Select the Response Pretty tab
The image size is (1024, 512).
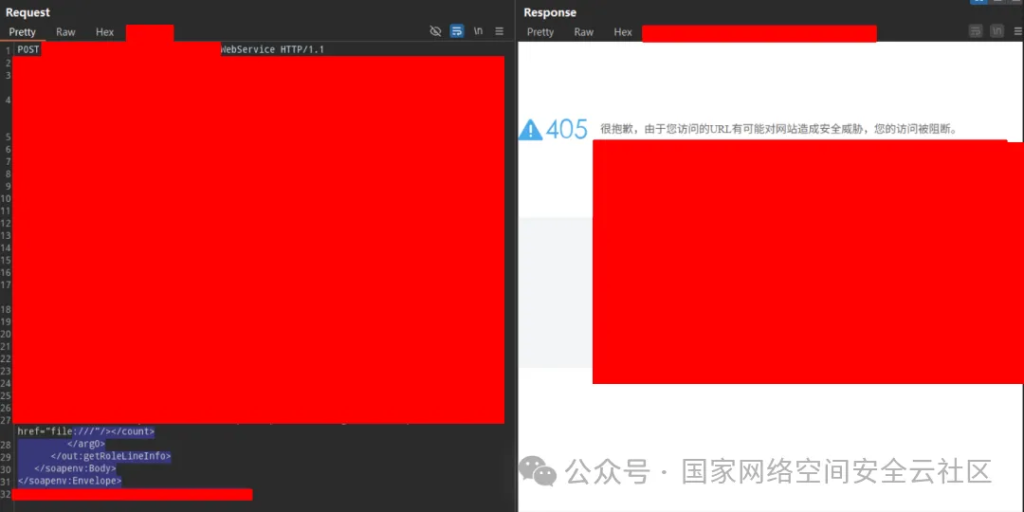(540, 32)
